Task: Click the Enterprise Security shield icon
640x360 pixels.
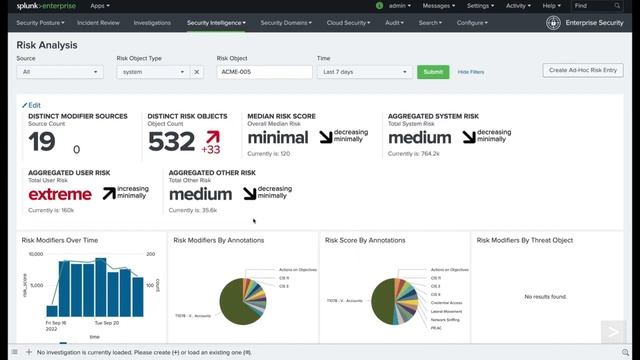Action: tap(553, 23)
